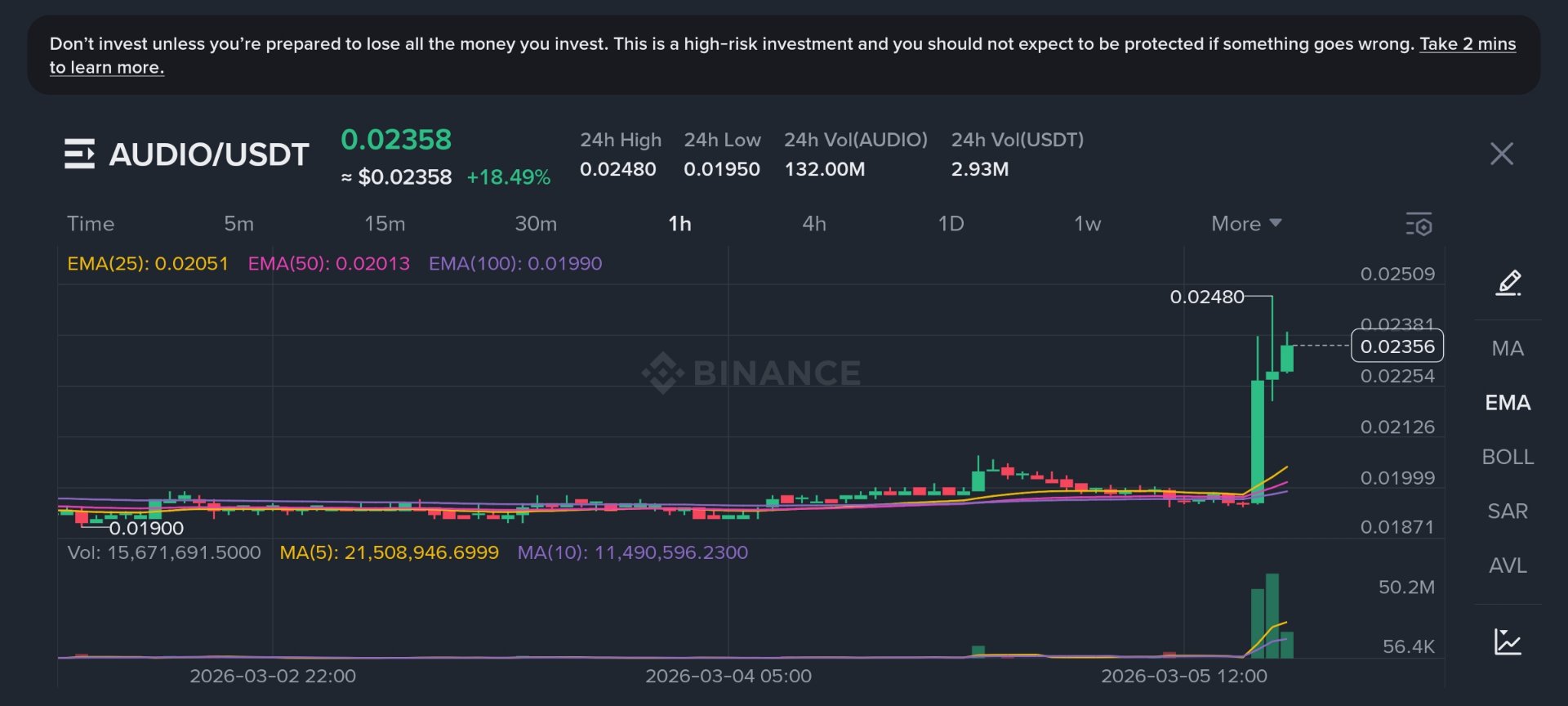Select the pencil drawing tools icon

point(1508,283)
